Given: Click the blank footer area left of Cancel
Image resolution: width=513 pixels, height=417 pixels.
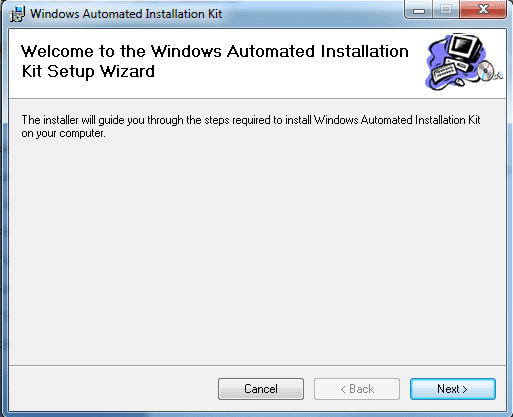Looking at the screenshot, I should [x=113, y=389].
